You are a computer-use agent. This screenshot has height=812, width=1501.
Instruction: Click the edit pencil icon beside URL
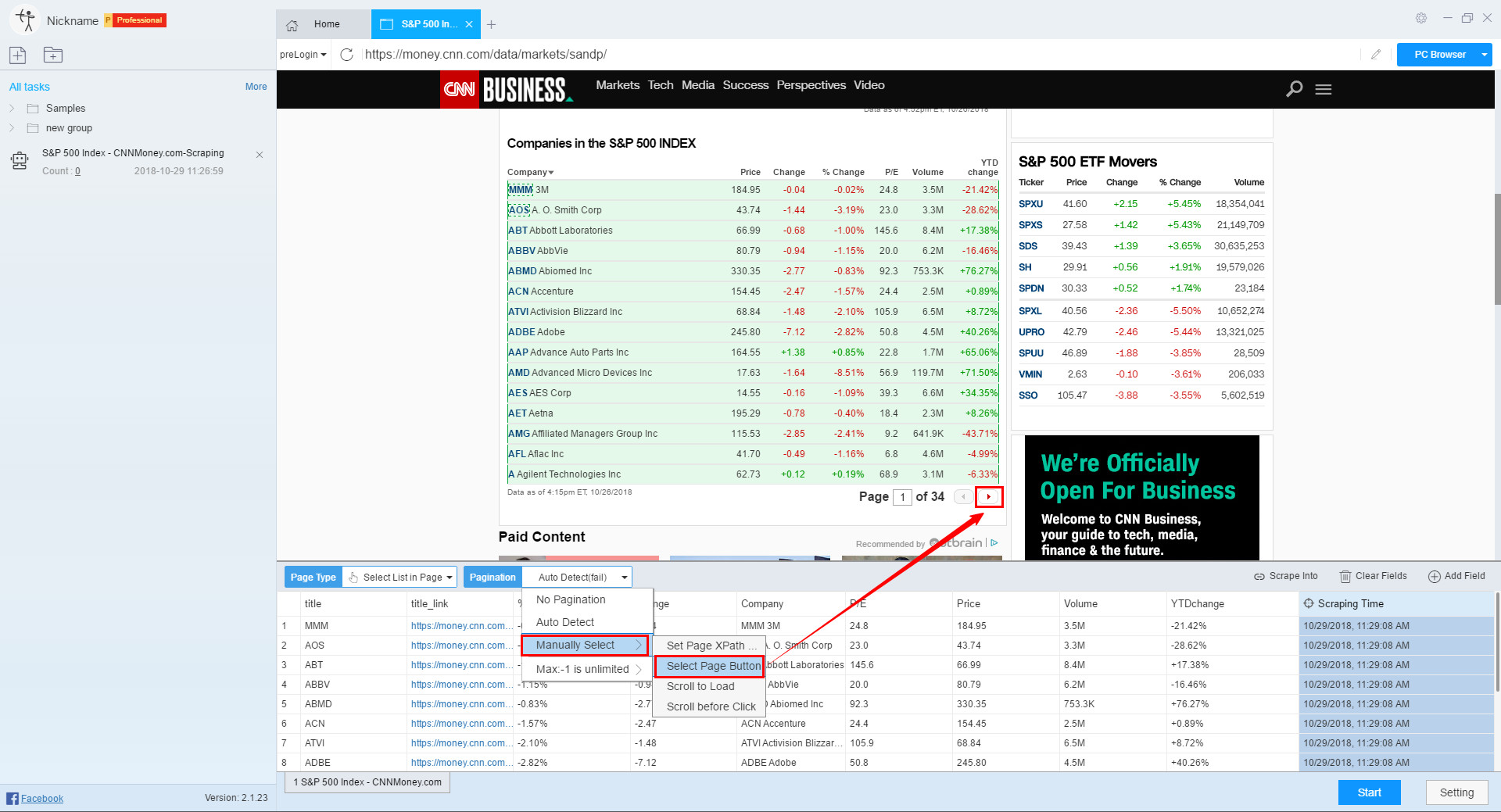tap(1376, 55)
